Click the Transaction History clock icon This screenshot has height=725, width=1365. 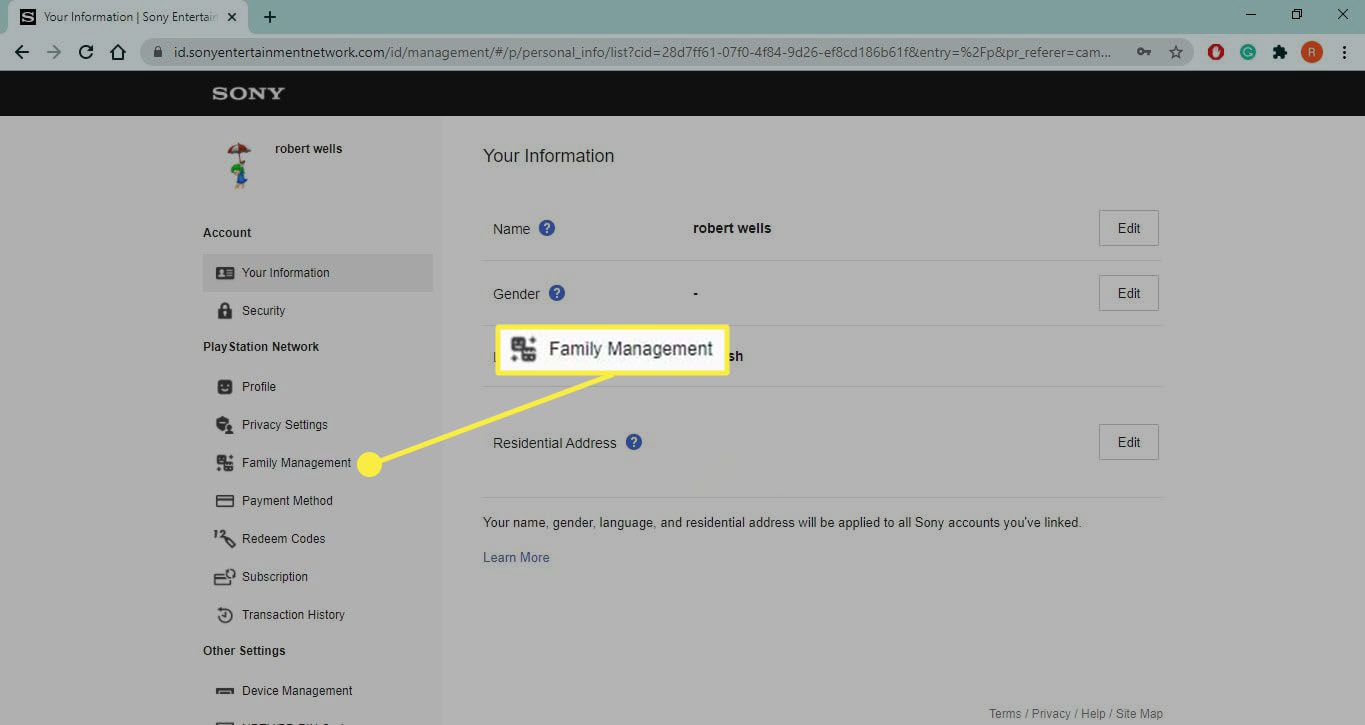pos(224,615)
